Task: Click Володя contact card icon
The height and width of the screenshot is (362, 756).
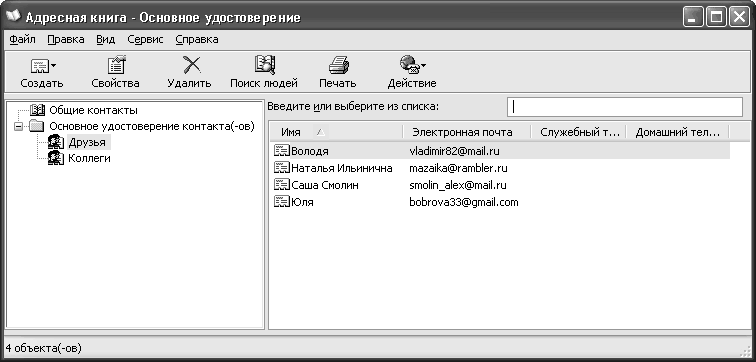Action: [282, 151]
